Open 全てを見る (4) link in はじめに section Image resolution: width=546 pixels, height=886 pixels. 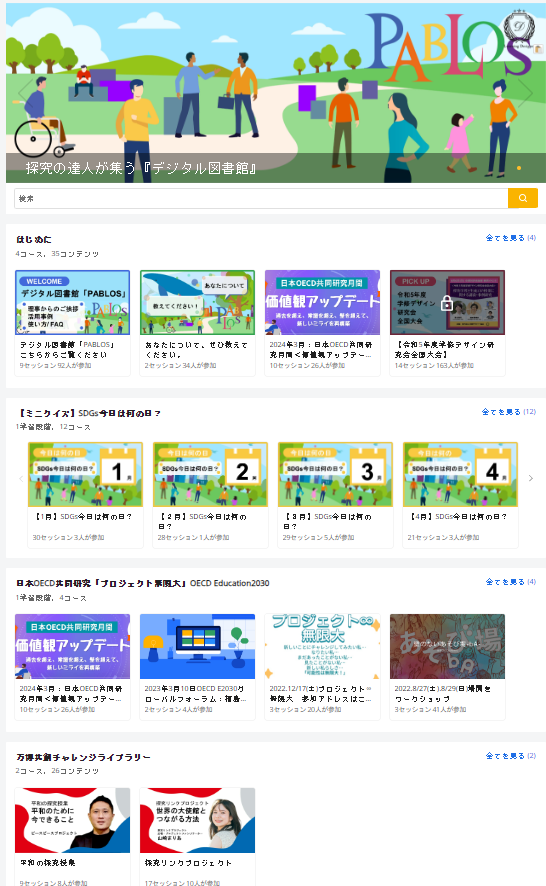pos(510,238)
